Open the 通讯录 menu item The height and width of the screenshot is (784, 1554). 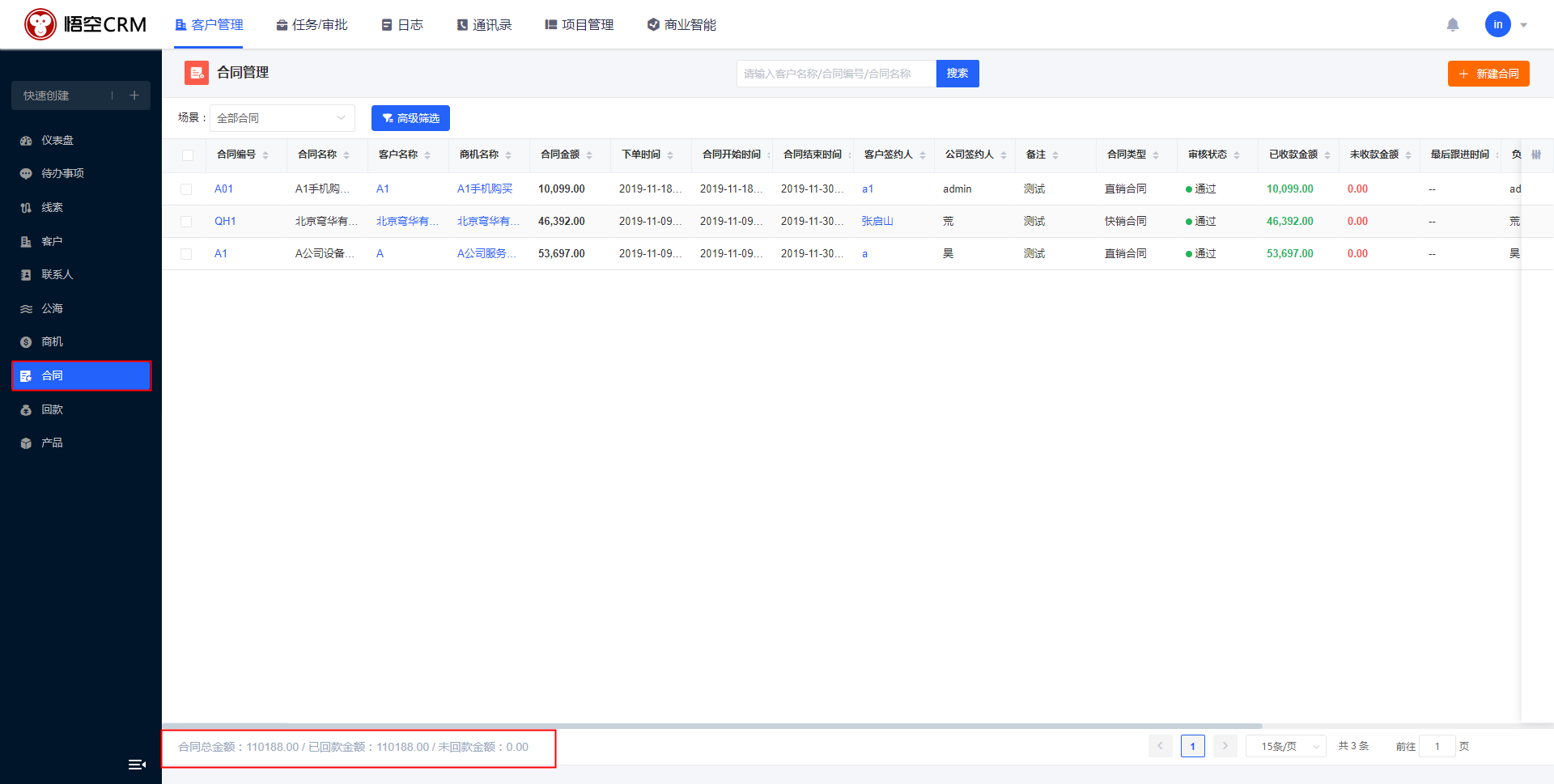[x=484, y=24]
